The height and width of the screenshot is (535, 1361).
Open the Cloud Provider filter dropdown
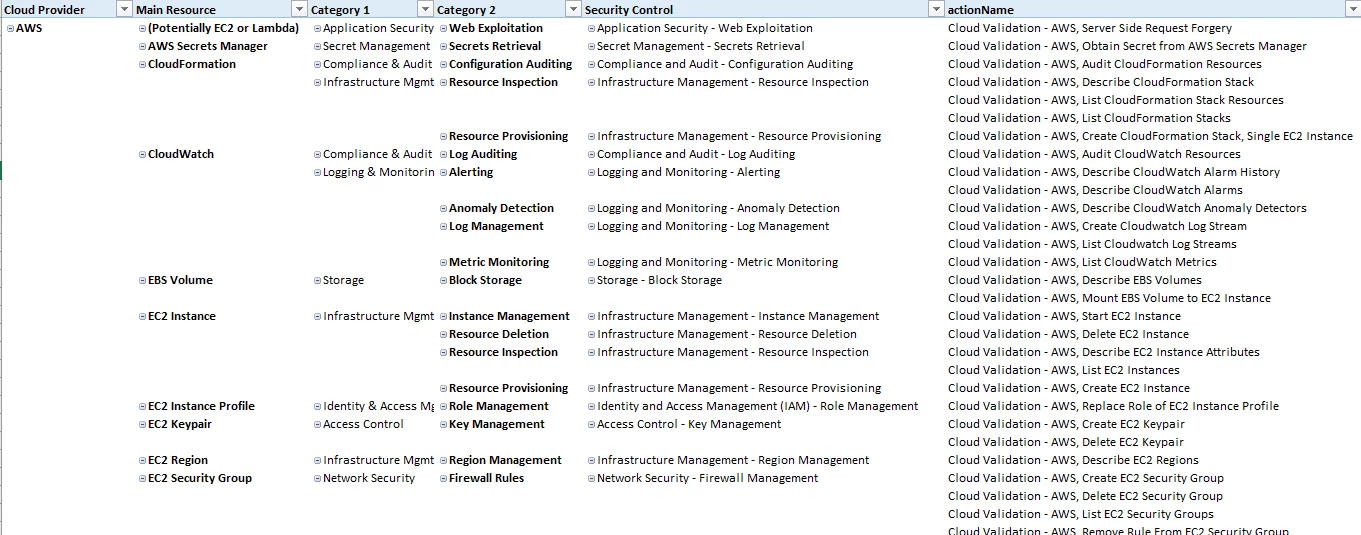124,10
